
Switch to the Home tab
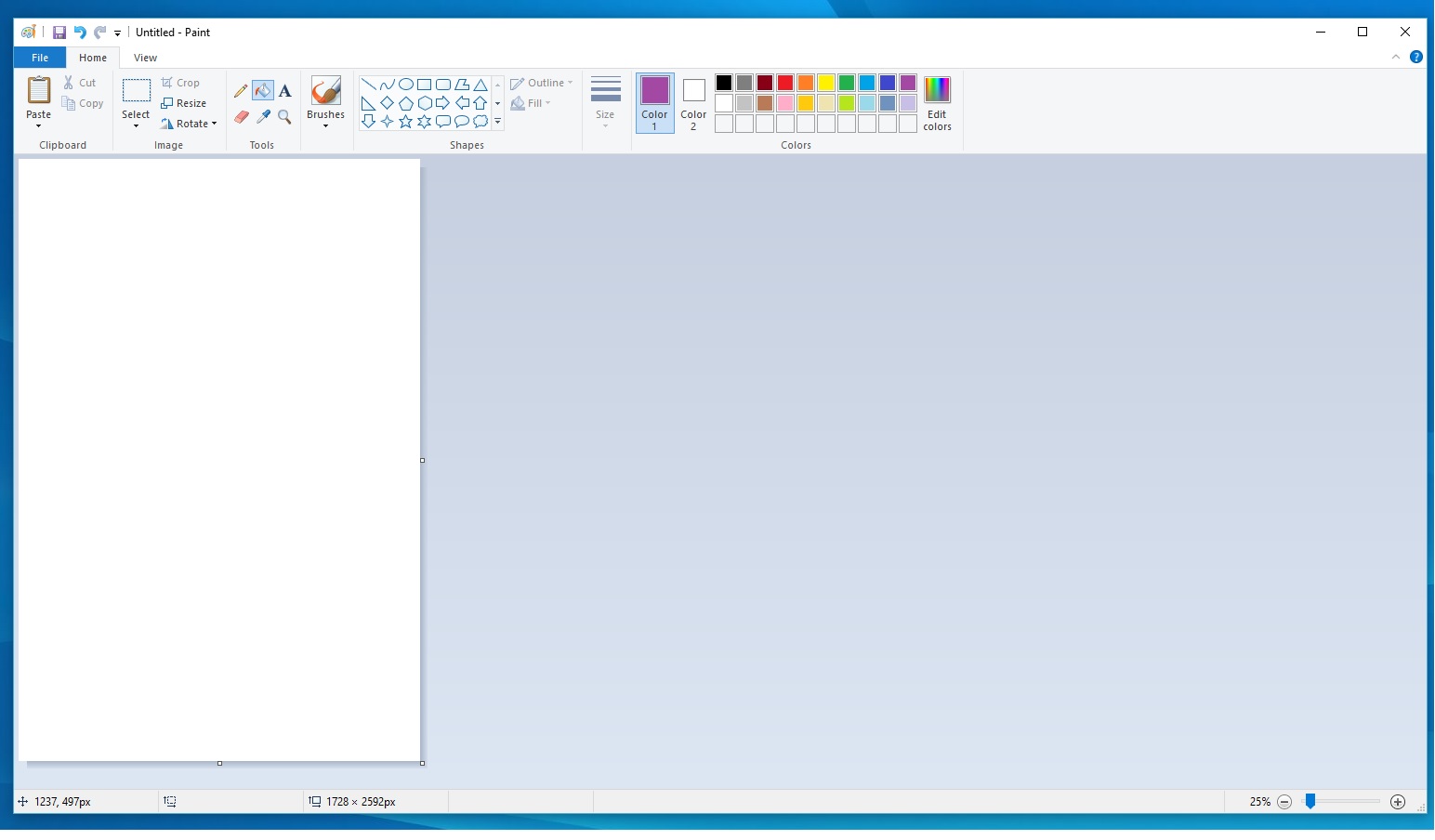tap(93, 58)
